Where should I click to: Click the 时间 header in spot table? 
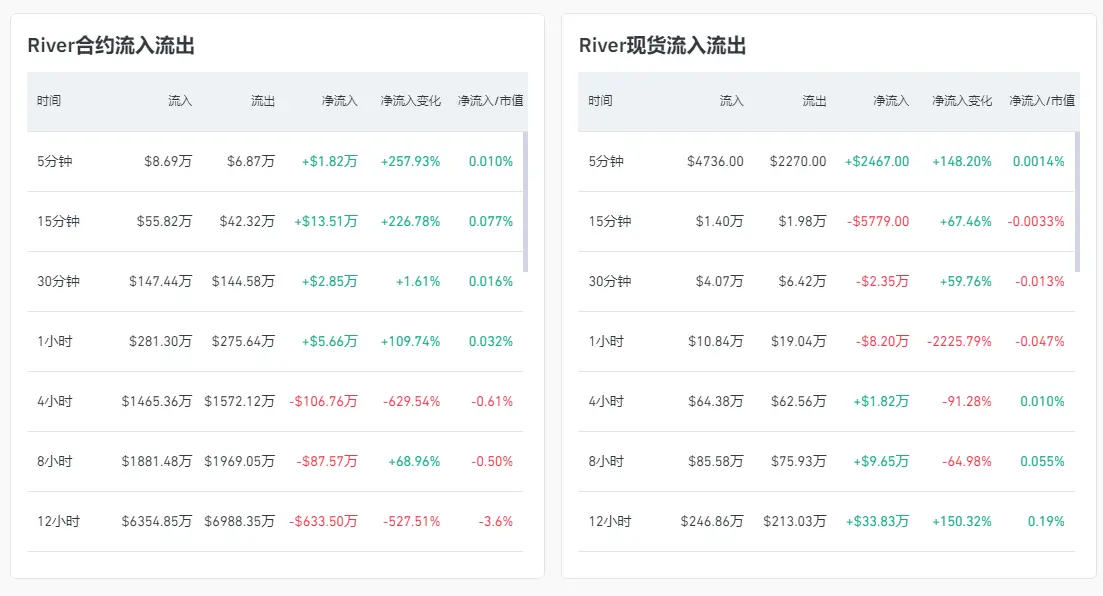[601, 101]
